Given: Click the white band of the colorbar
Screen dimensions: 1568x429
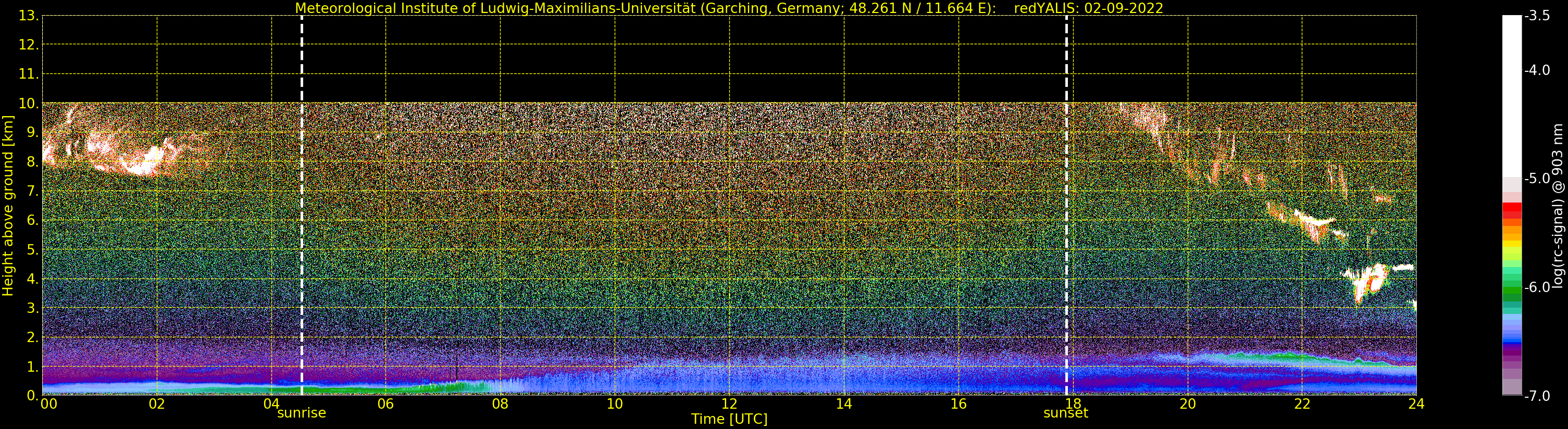Looking at the screenshot, I should pyautogui.click(x=1512, y=96).
